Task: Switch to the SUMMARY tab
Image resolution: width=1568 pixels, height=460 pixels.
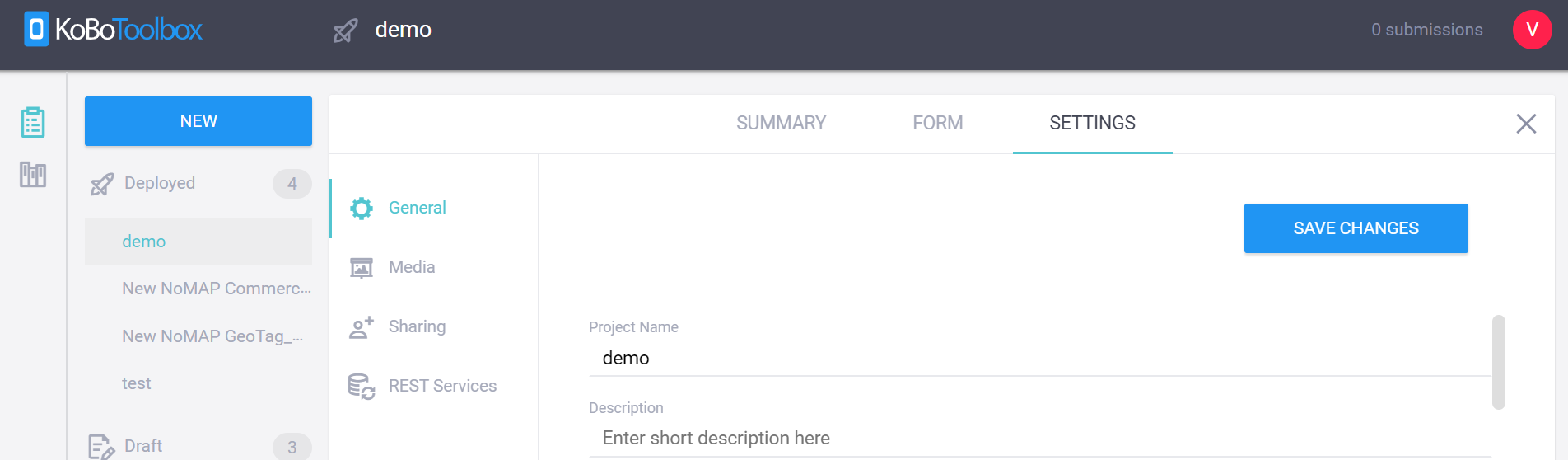Action: pyautogui.click(x=781, y=123)
